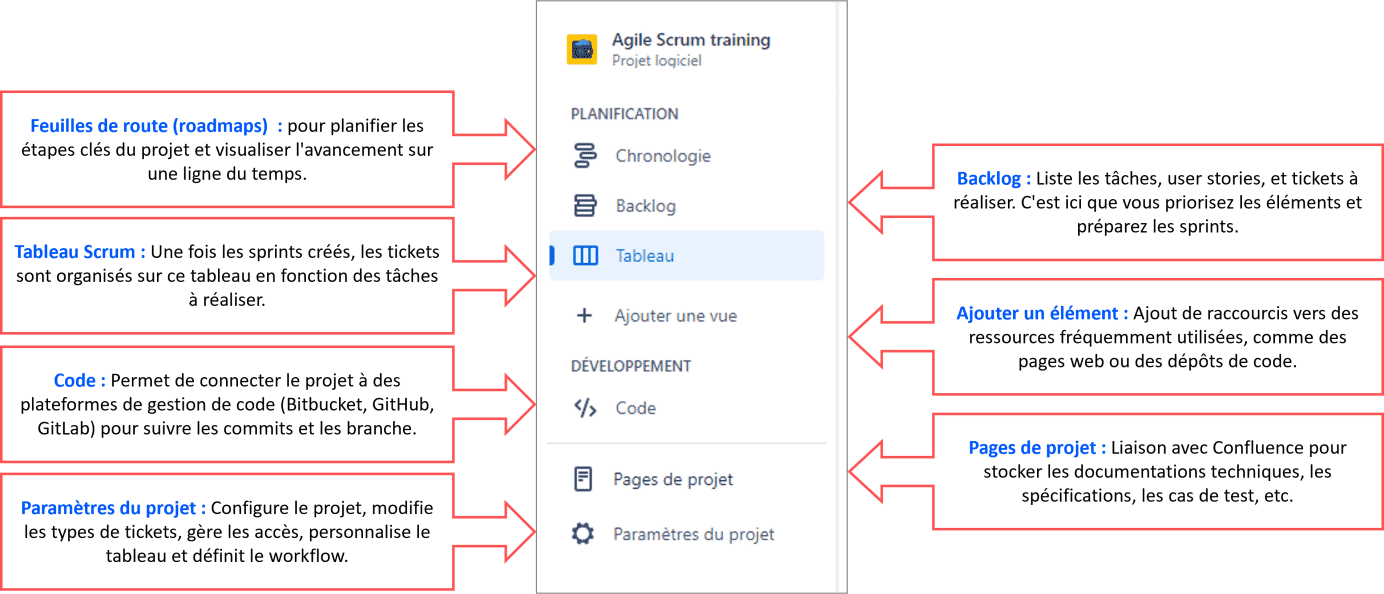Click the Code brackets icon
The width and height of the screenshot is (1384, 594).
(585, 408)
